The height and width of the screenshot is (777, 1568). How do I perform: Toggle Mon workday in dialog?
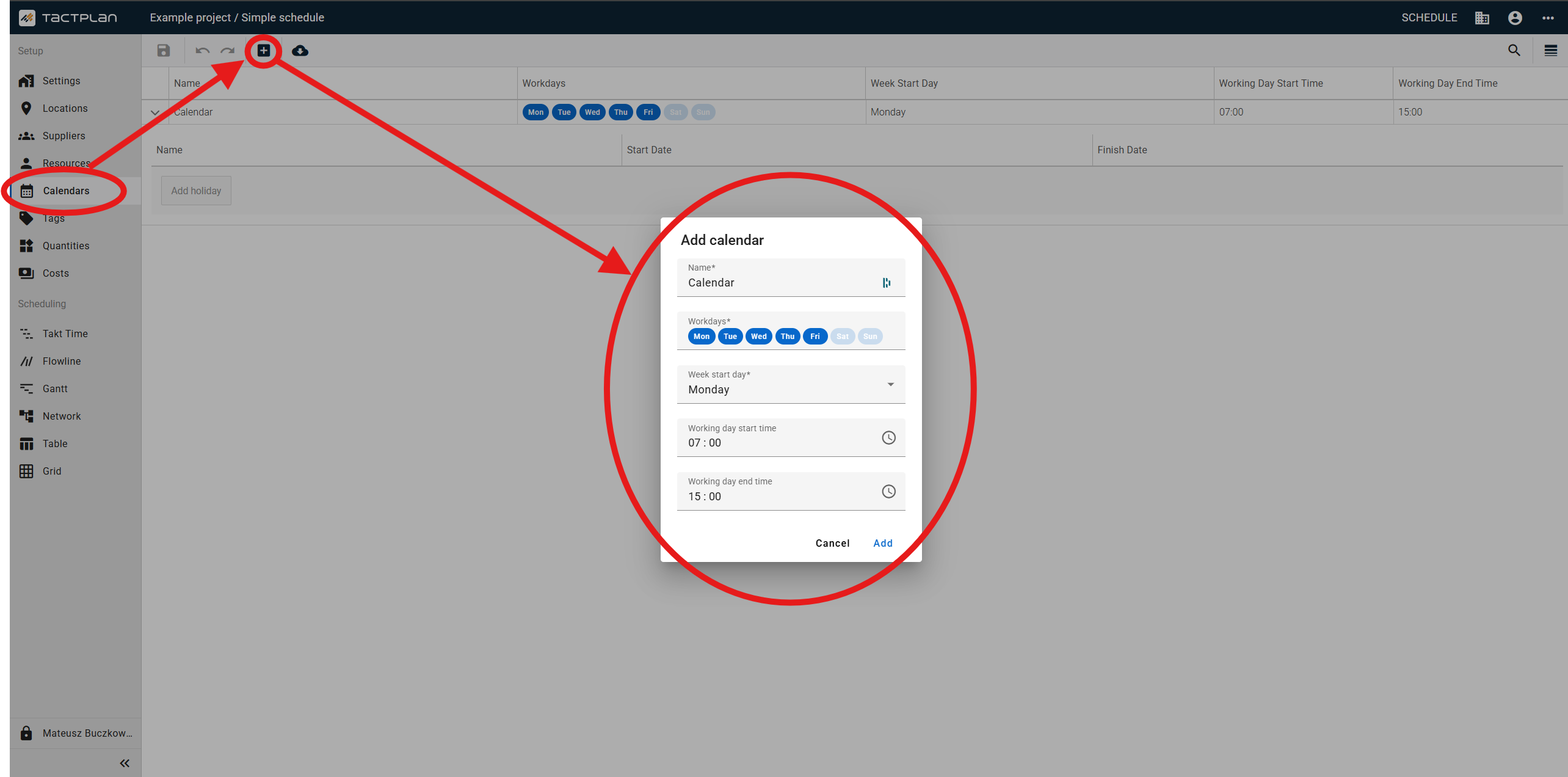coord(702,337)
